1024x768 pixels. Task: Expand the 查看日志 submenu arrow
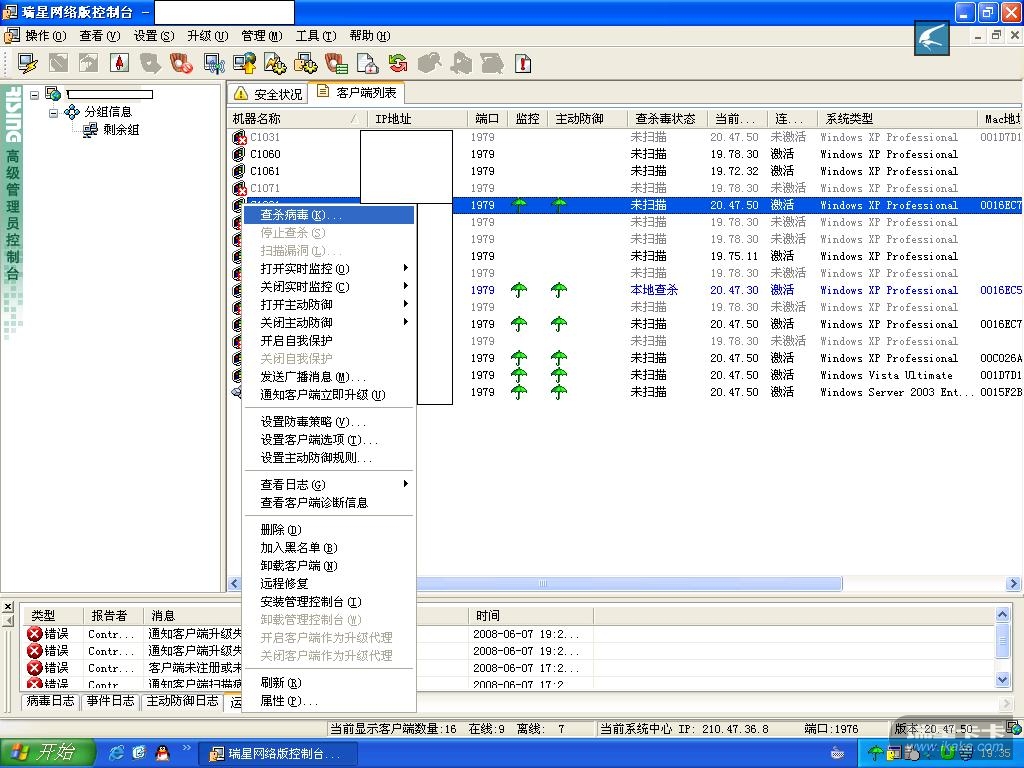click(405, 484)
